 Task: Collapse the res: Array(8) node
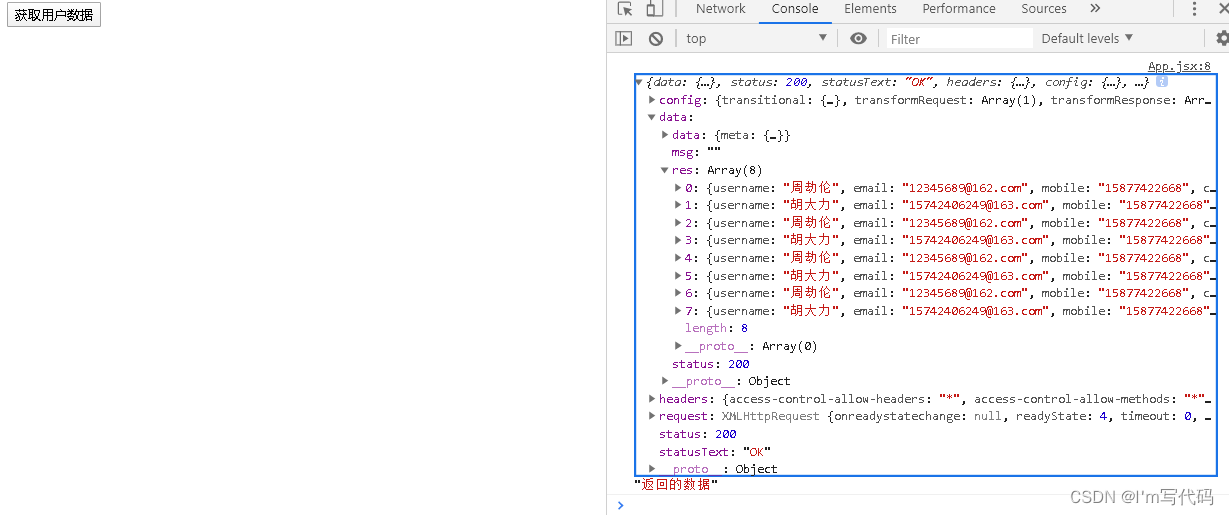[x=665, y=170]
